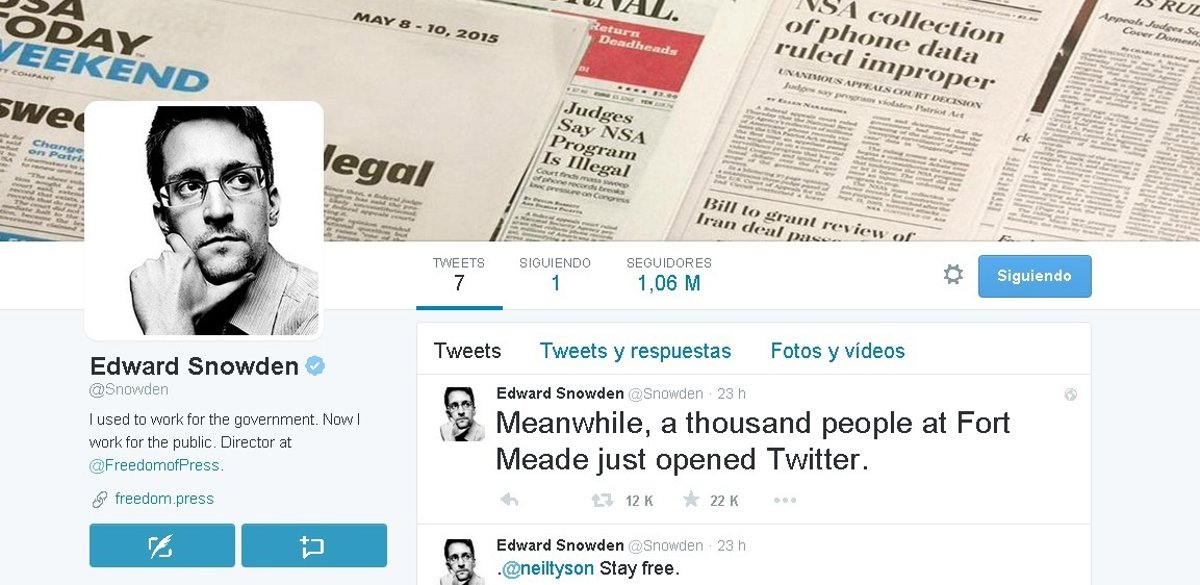
Task: Open the Fotos y vídeos tab
Action: click(837, 351)
